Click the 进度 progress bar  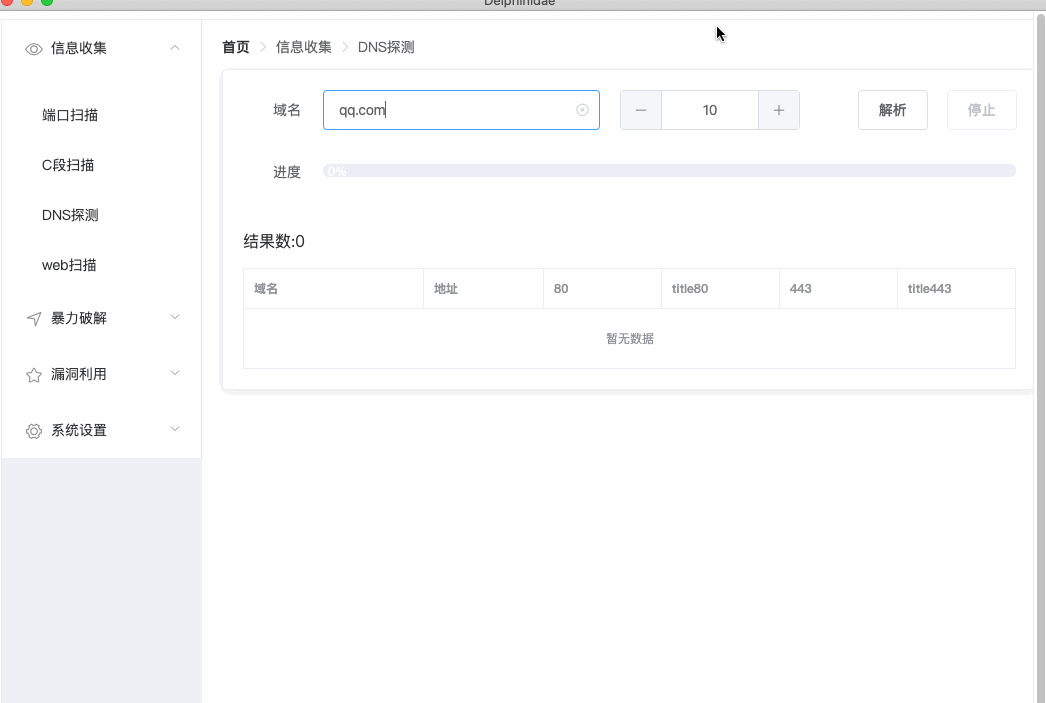tap(668, 171)
